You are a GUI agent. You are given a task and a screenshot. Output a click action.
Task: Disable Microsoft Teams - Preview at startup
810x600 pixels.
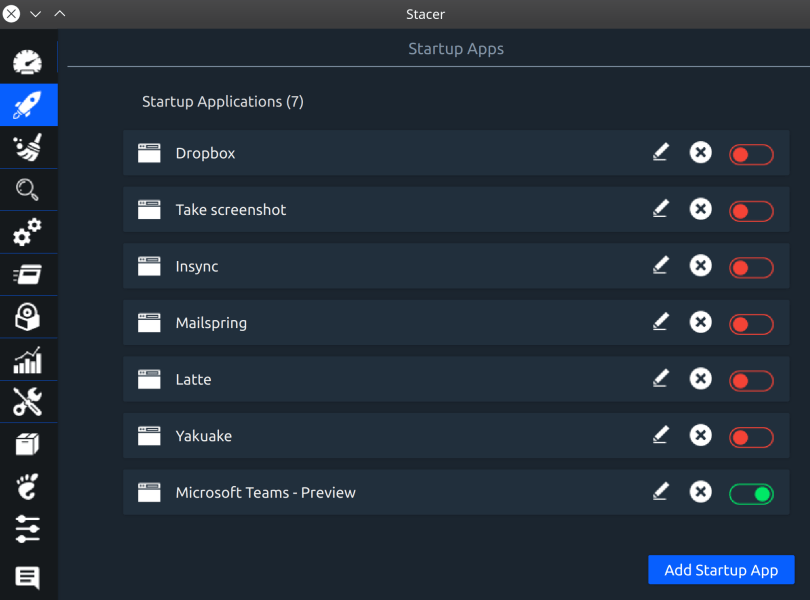[x=751, y=494]
